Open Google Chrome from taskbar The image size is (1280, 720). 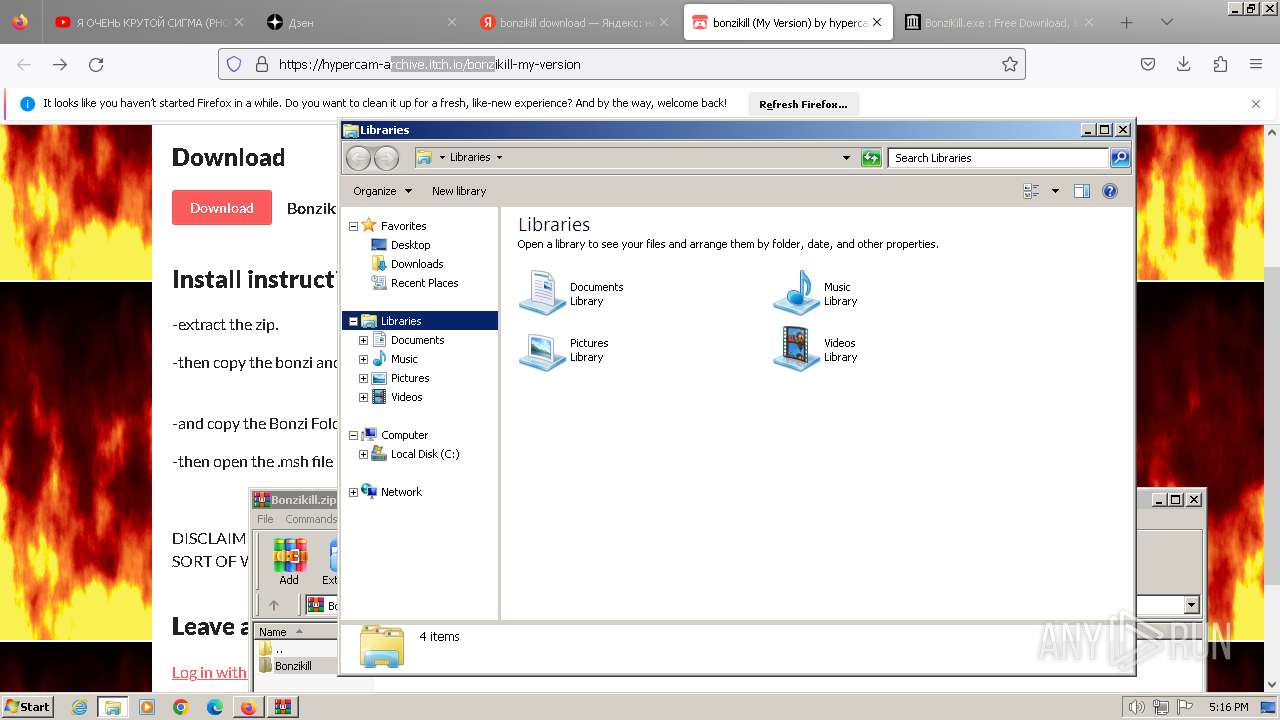click(181, 707)
